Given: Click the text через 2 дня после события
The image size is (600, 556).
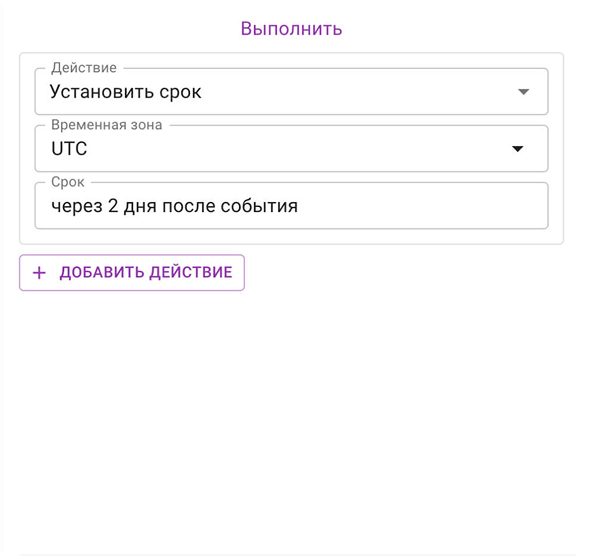Looking at the screenshot, I should 174,206.
